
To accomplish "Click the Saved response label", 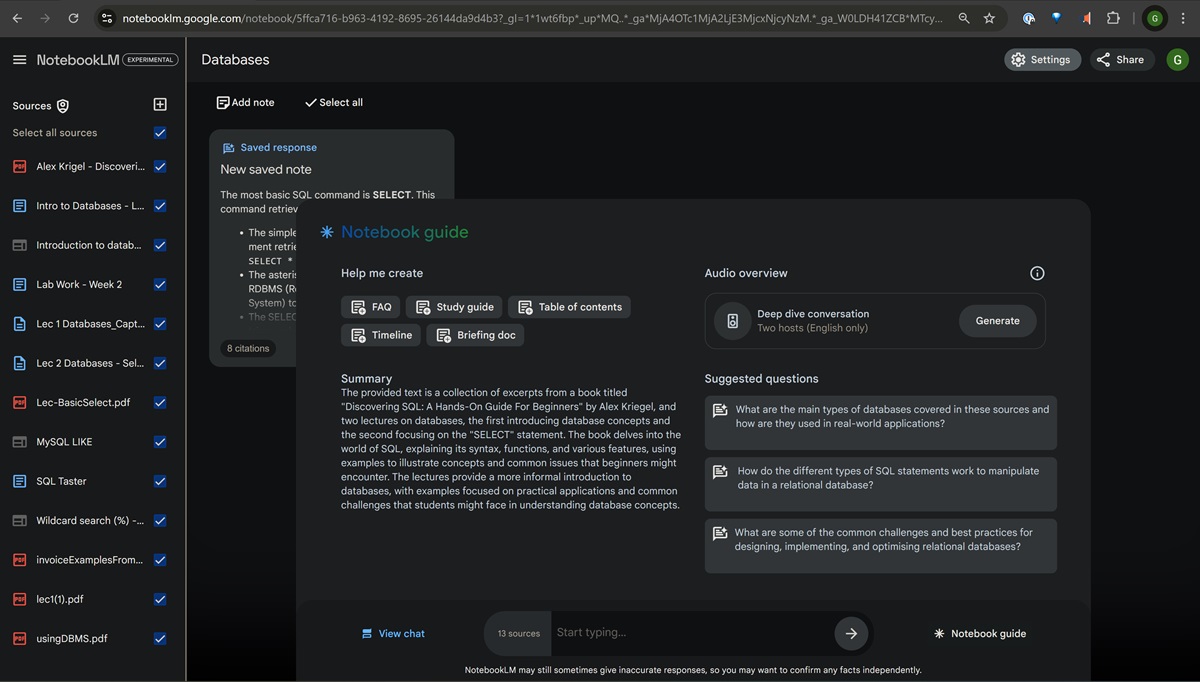I will click(278, 148).
